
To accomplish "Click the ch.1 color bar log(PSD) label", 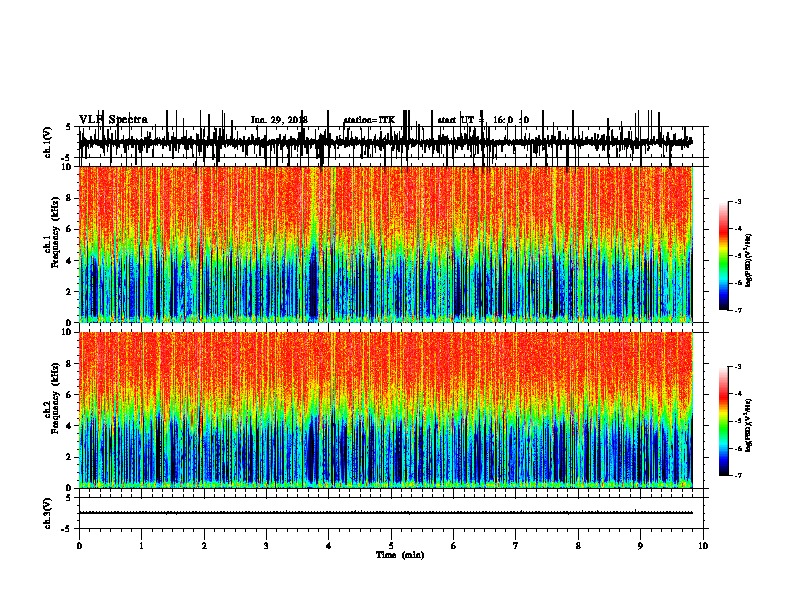I will 749,260.
